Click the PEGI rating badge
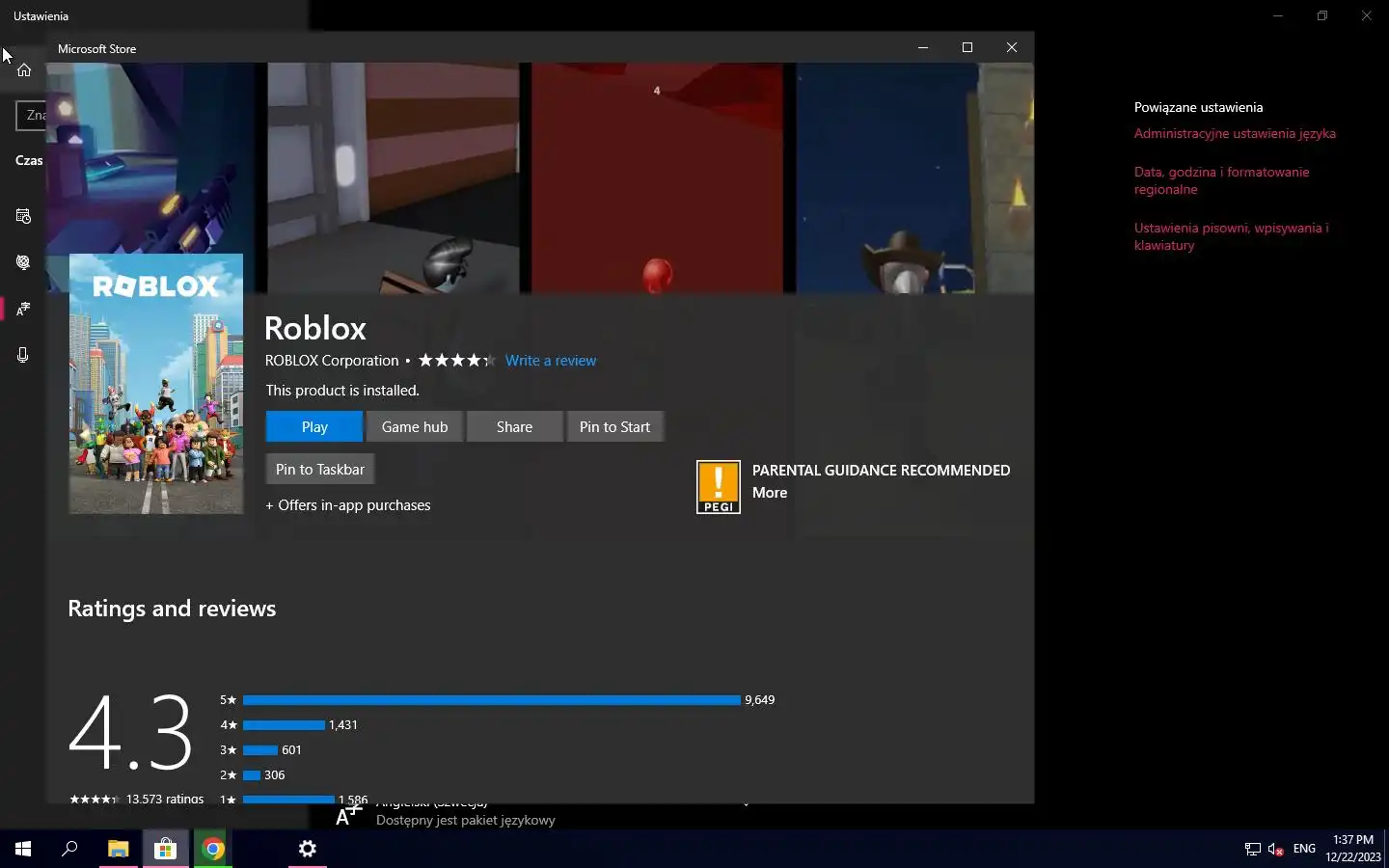This screenshot has height=868, width=1389. click(x=719, y=487)
